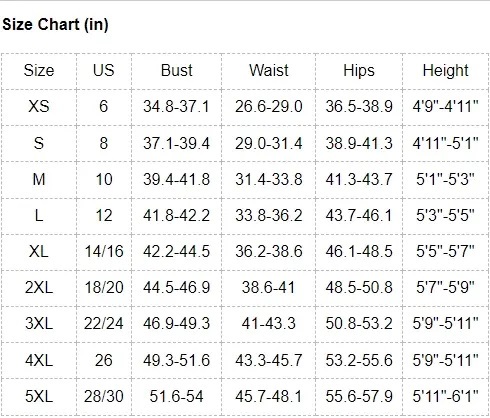This screenshot has height=418, width=490.
Task: Click bust value 51.6-54
Action: click(x=177, y=396)
